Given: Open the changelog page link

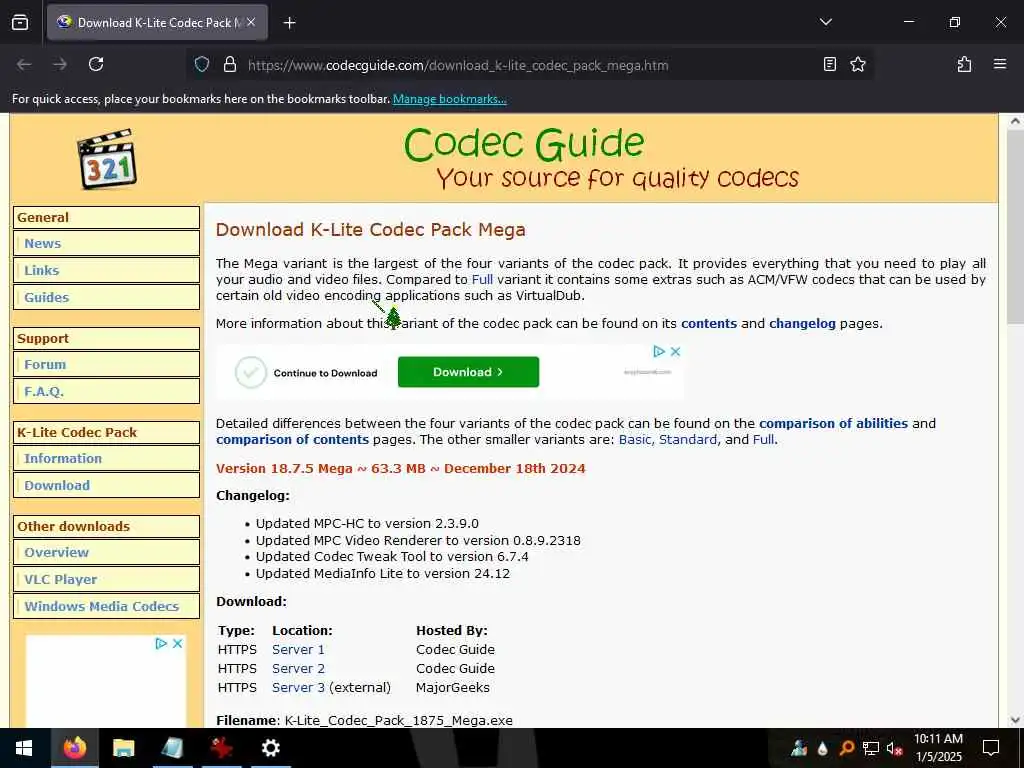Looking at the screenshot, I should pos(802,323).
